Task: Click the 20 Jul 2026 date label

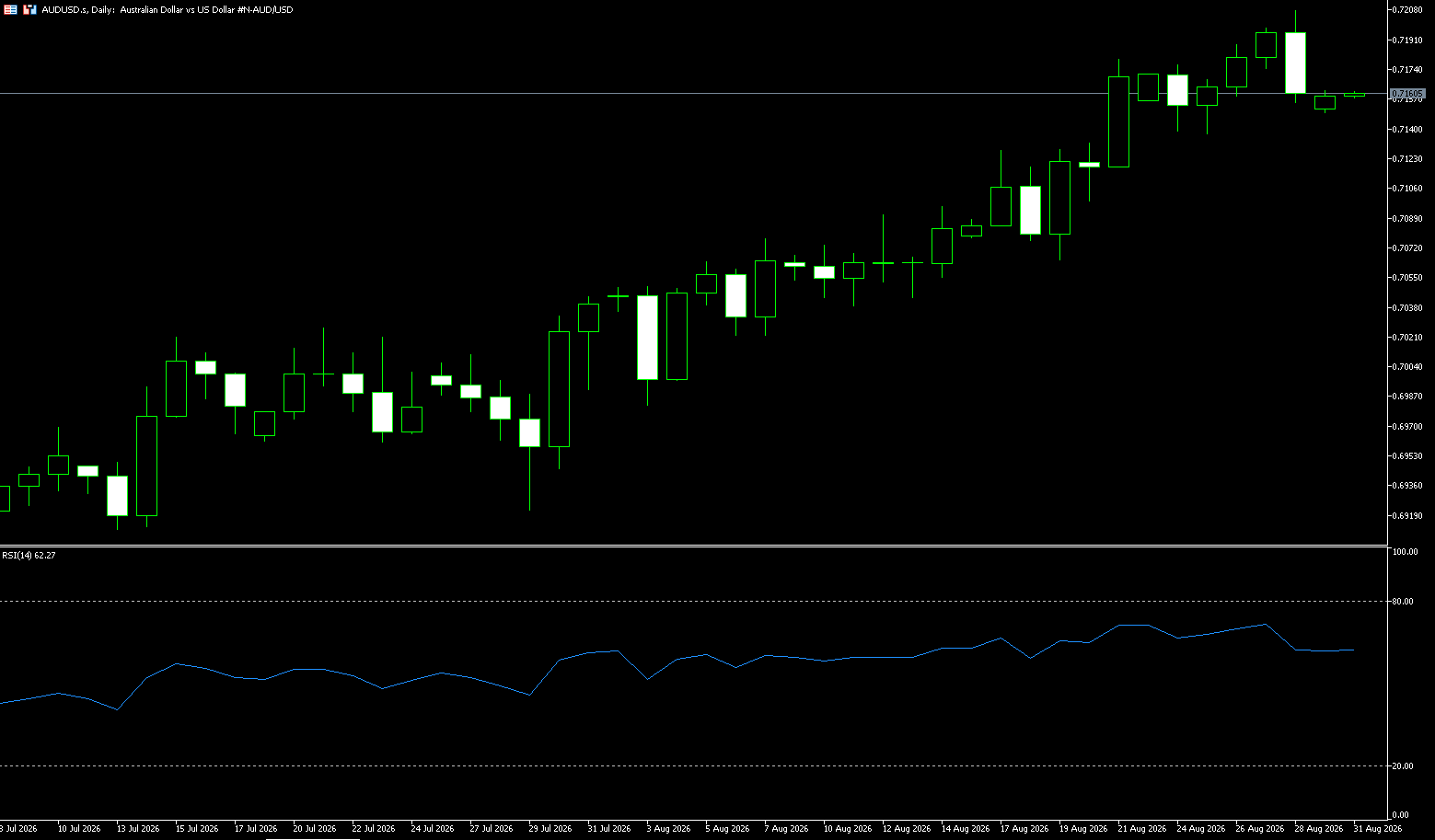Action: (x=315, y=829)
